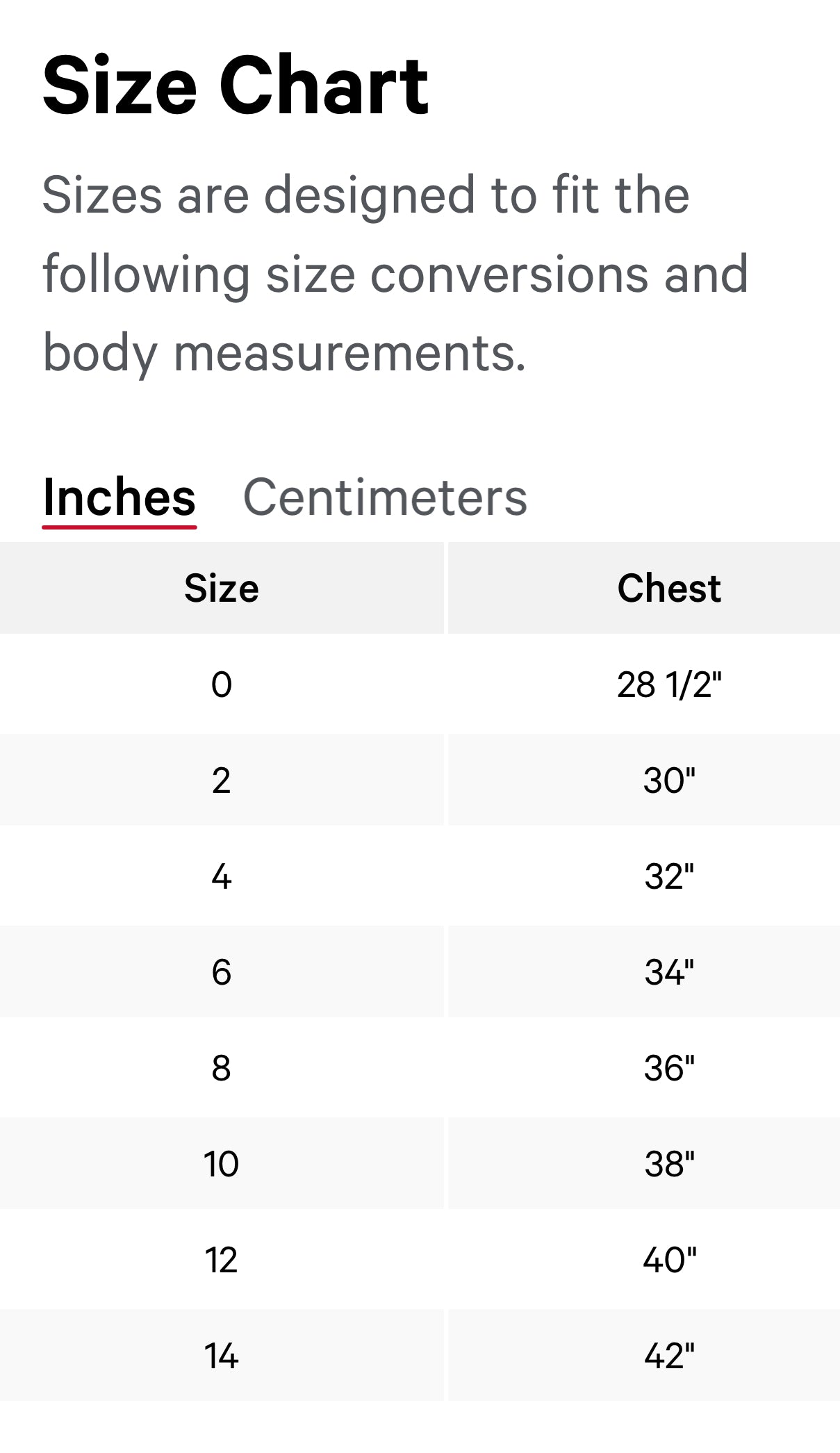Select the size 4 row

pyautogui.click(x=220, y=877)
